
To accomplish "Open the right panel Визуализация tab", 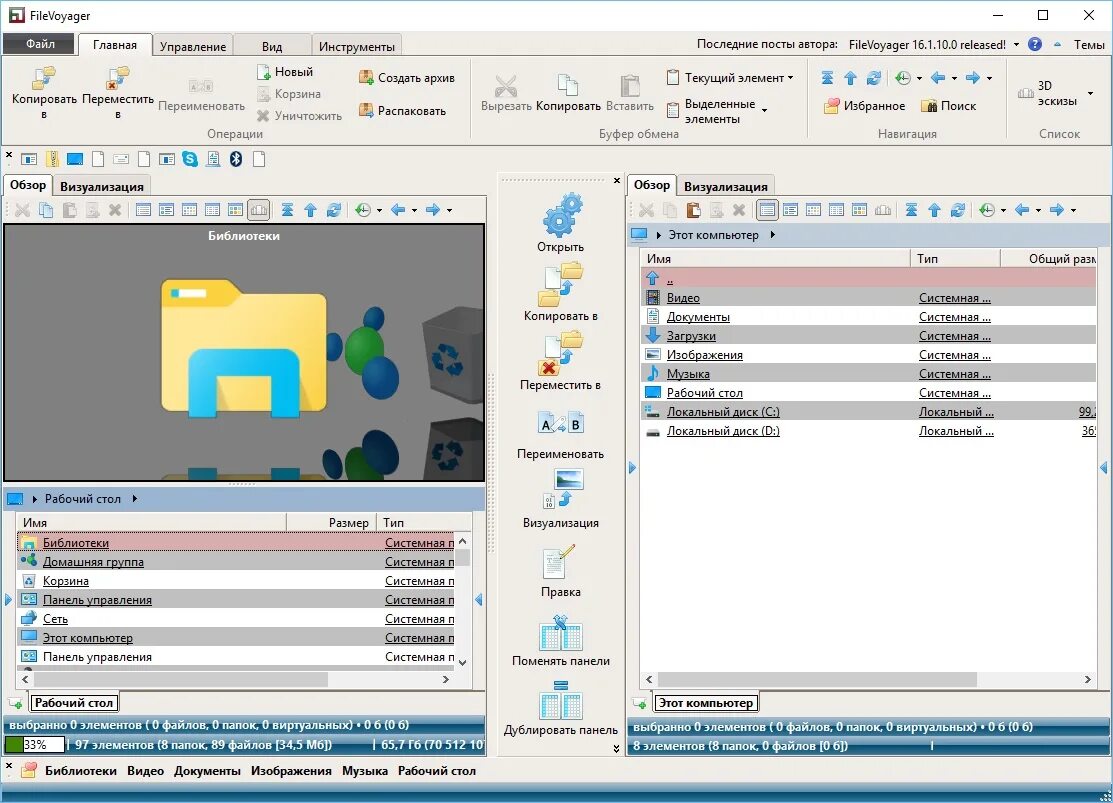I will 725,187.
